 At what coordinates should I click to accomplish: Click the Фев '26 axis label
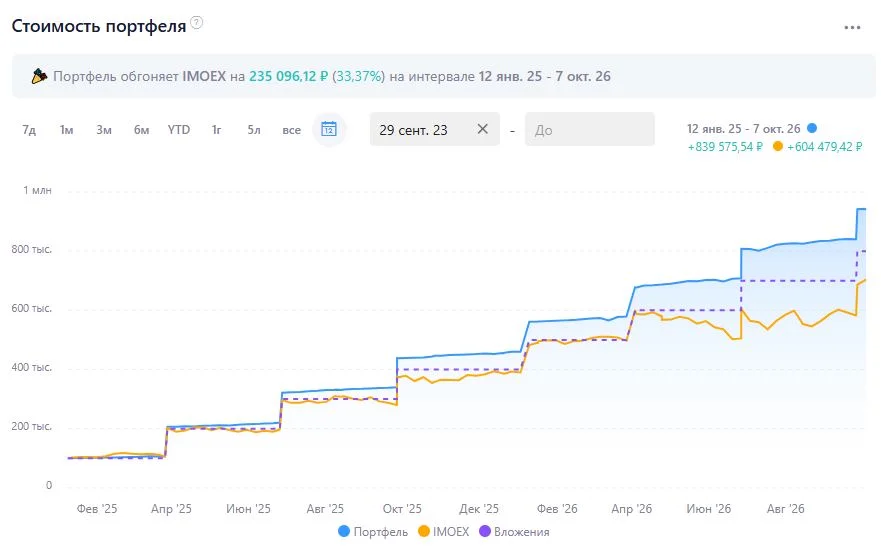coord(557,509)
